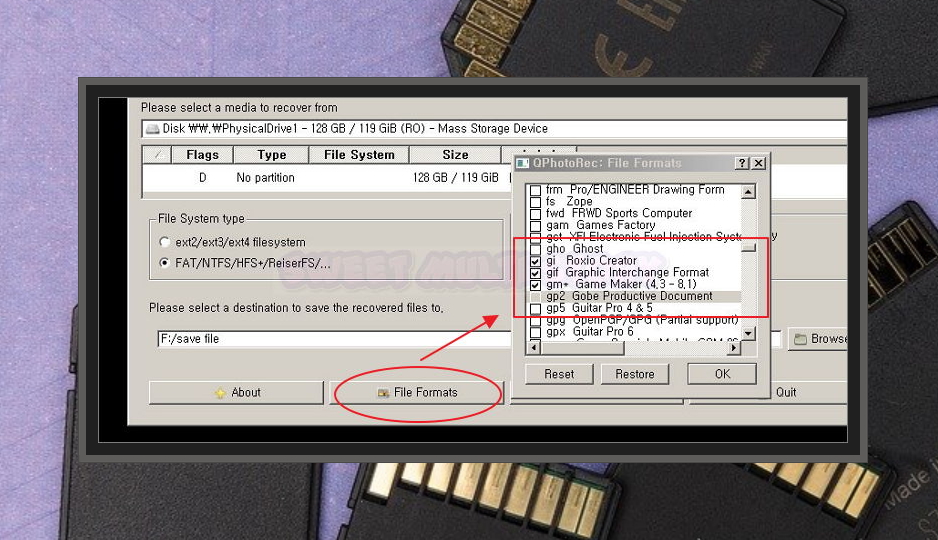
Task: Click the QPhotoRec dialog title icon
Action: [x=523, y=163]
